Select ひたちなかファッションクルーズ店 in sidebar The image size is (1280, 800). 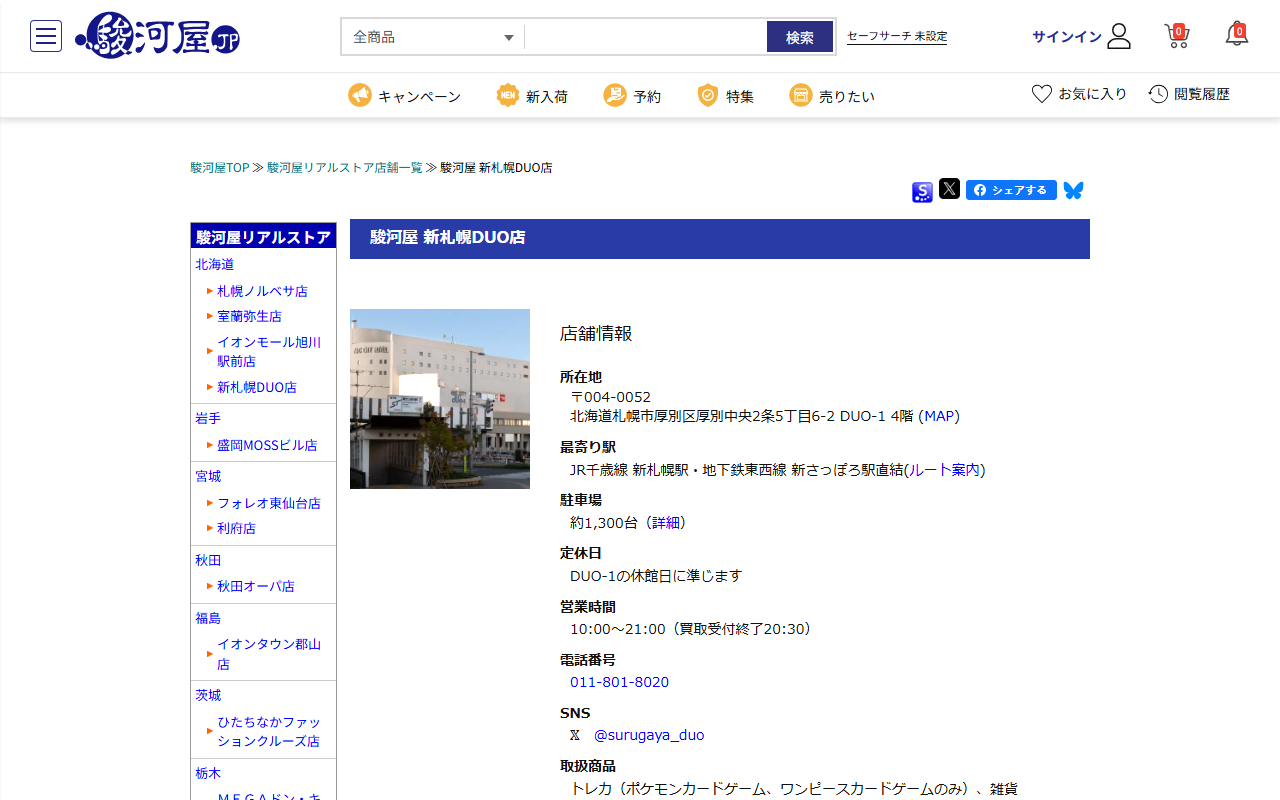tap(269, 731)
